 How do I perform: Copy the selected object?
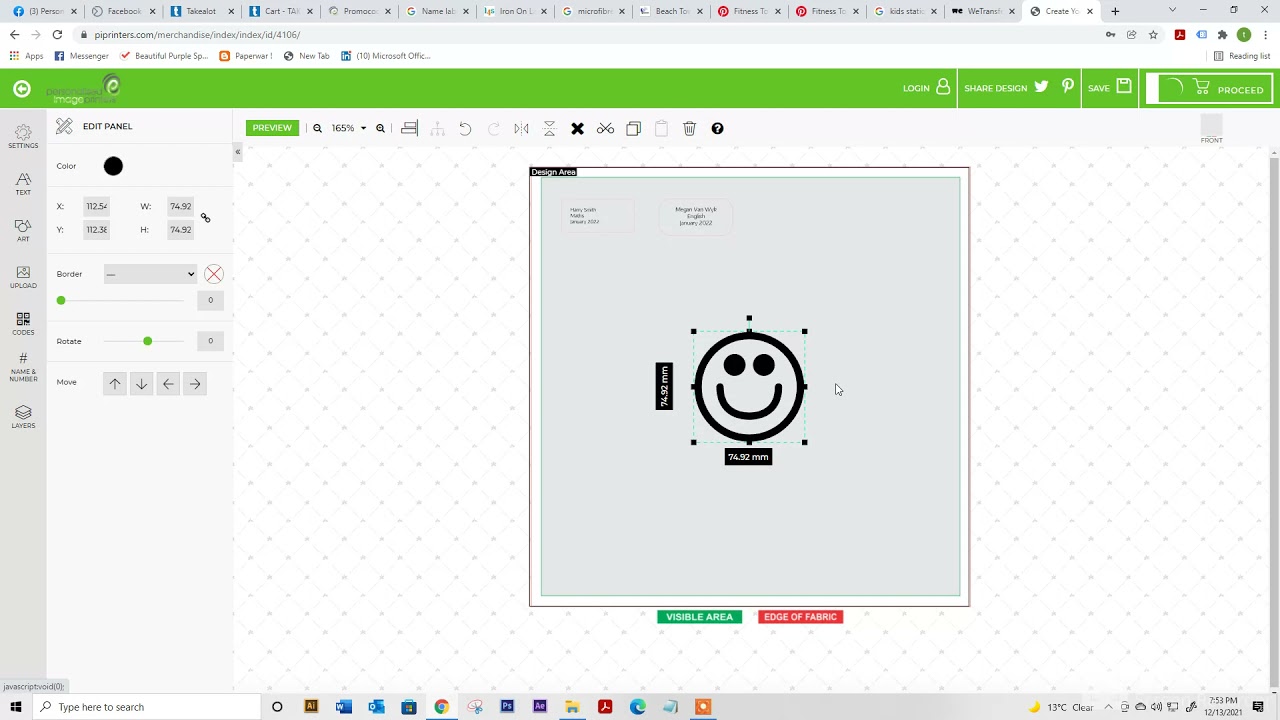(x=633, y=128)
